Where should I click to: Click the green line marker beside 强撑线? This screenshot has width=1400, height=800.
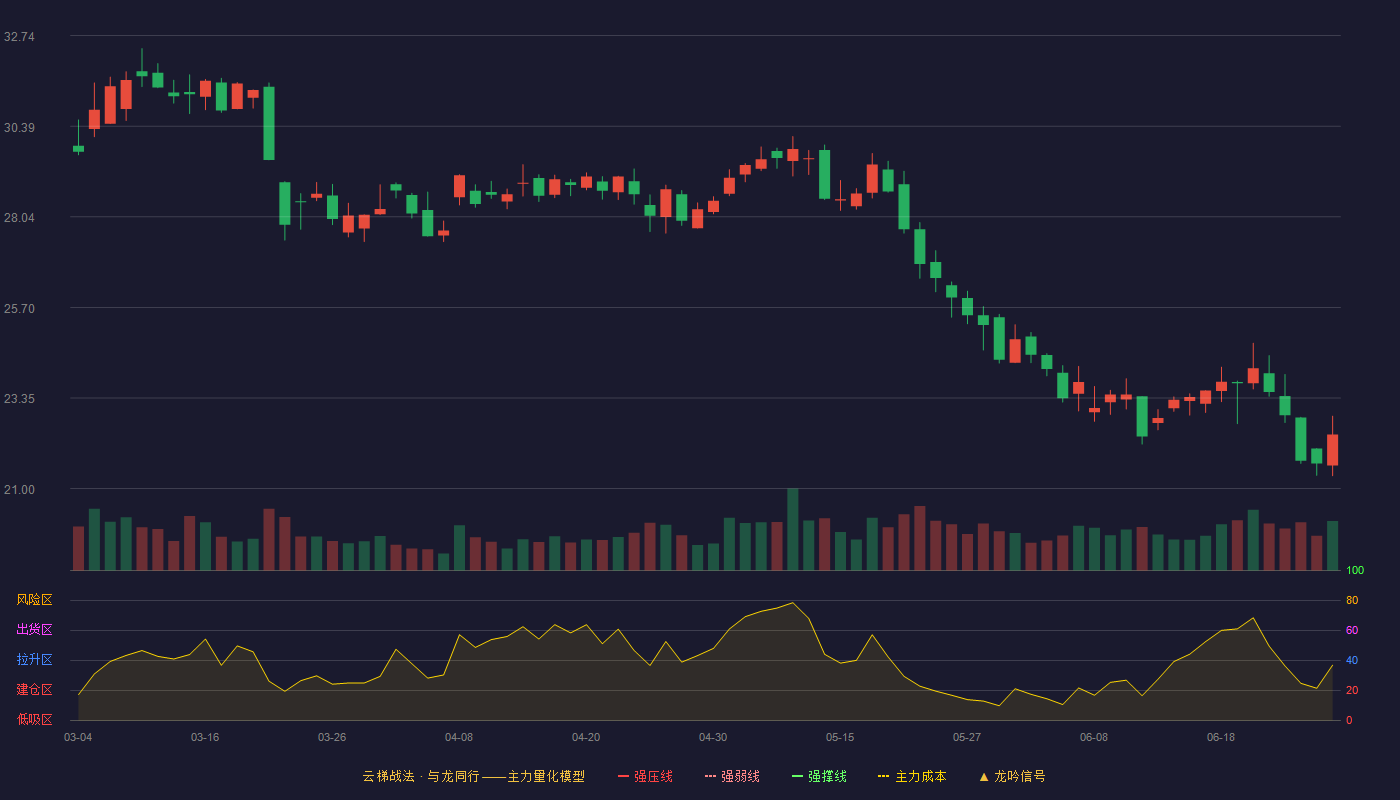(797, 776)
